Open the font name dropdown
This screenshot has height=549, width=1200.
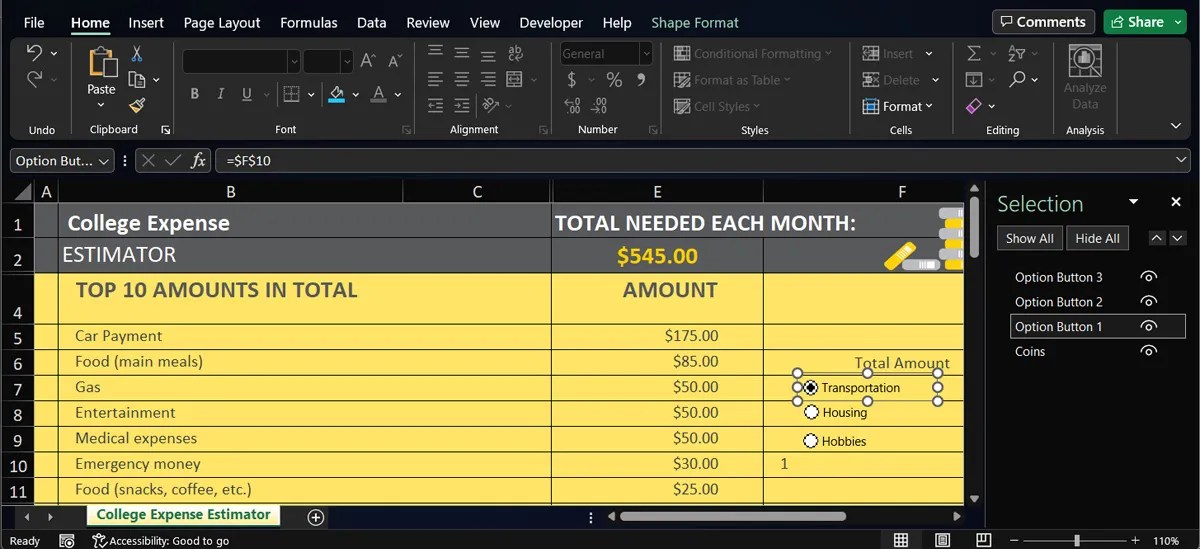(293, 61)
